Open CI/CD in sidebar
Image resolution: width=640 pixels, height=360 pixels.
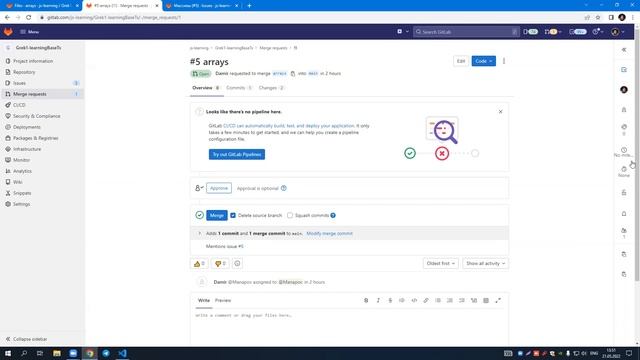(19, 105)
